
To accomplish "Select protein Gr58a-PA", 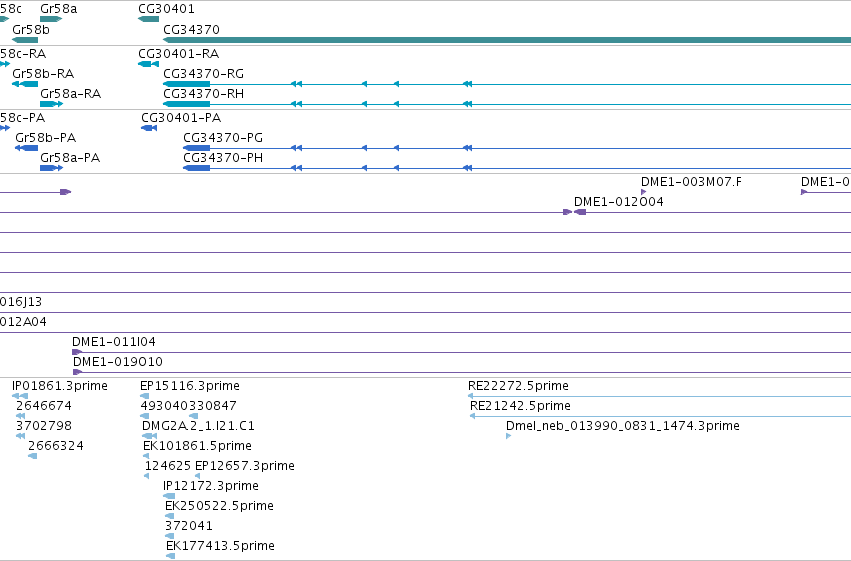I will 52,168.
